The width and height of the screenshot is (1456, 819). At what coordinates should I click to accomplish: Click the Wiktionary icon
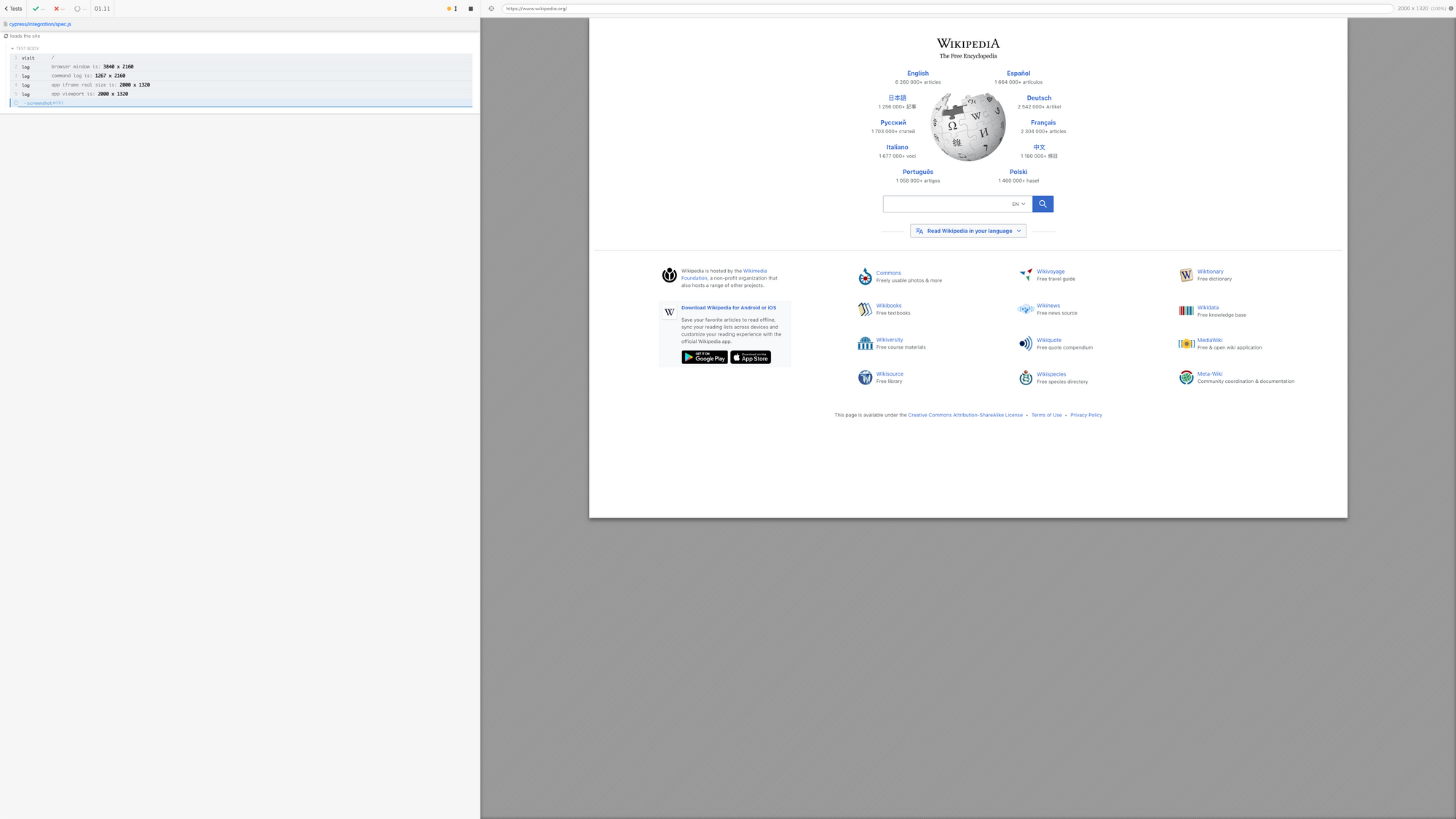[1186, 275]
